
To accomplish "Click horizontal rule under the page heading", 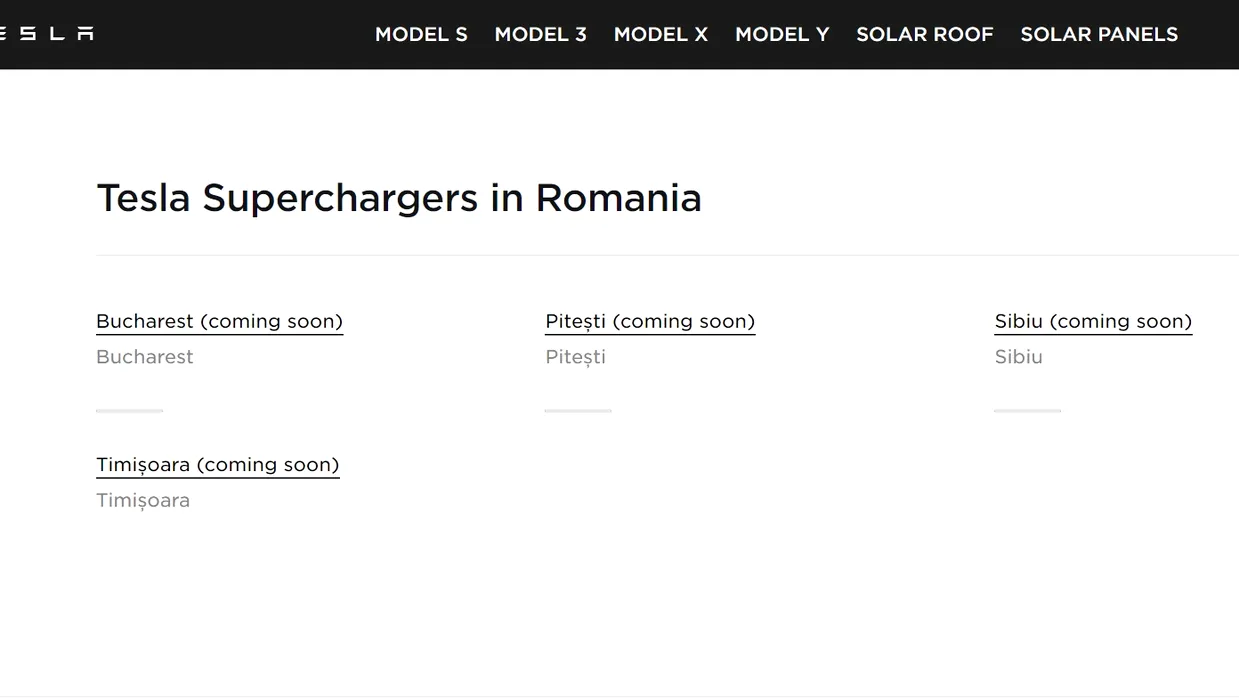I will click(667, 255).
